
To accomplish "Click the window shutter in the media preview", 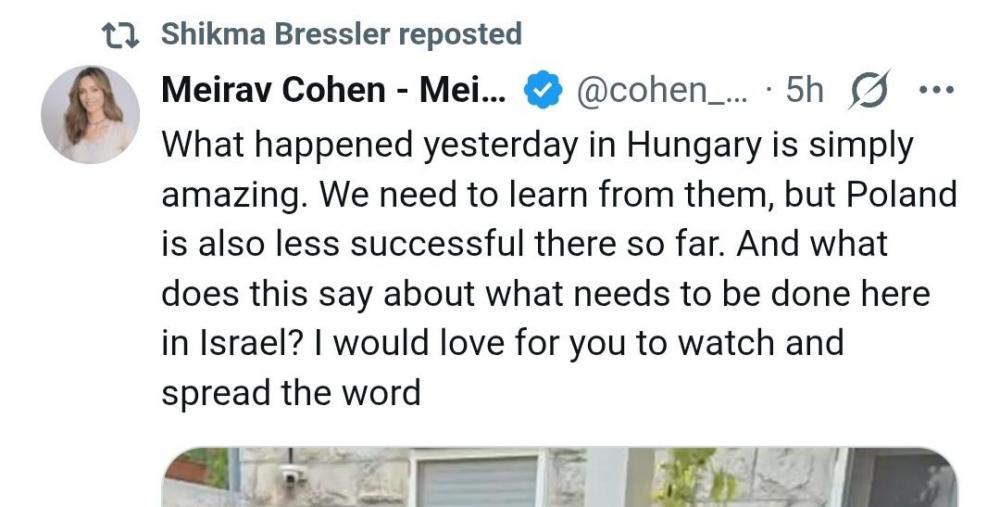I will click(x=475, y=482).
